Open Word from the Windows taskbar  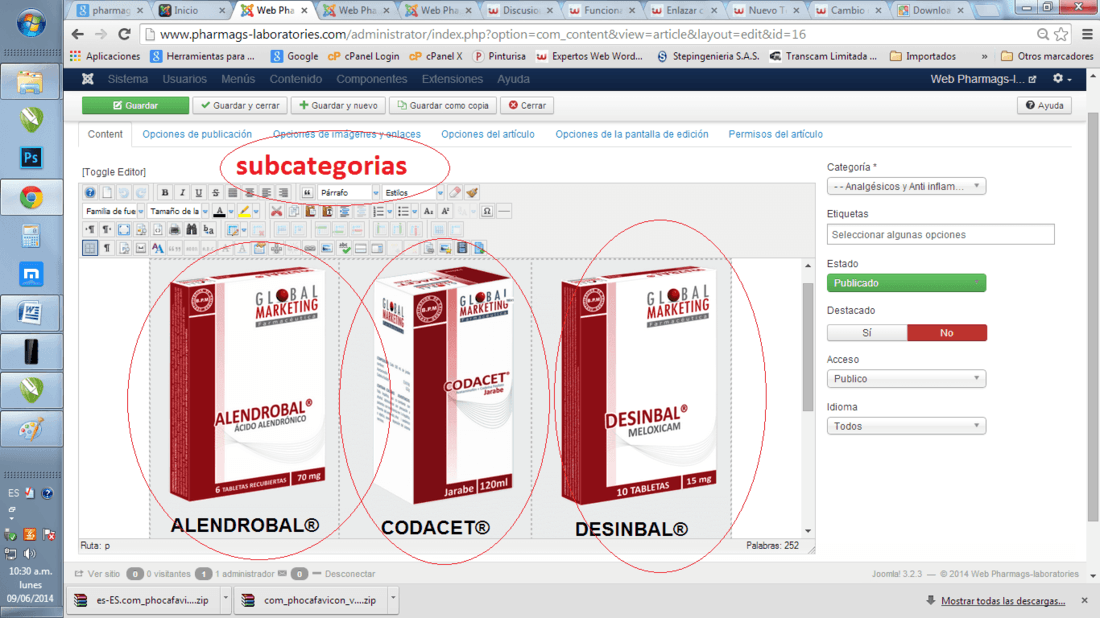click(31, 312)
